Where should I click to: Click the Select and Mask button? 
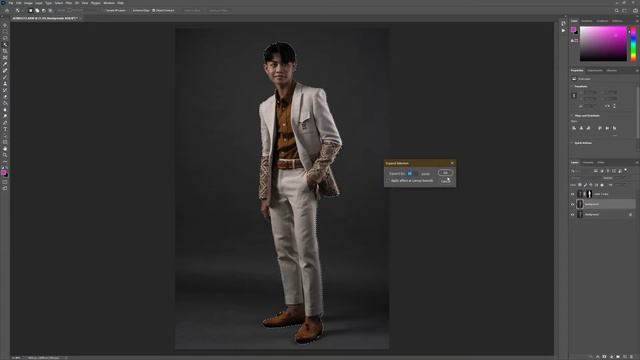point(218,11)
